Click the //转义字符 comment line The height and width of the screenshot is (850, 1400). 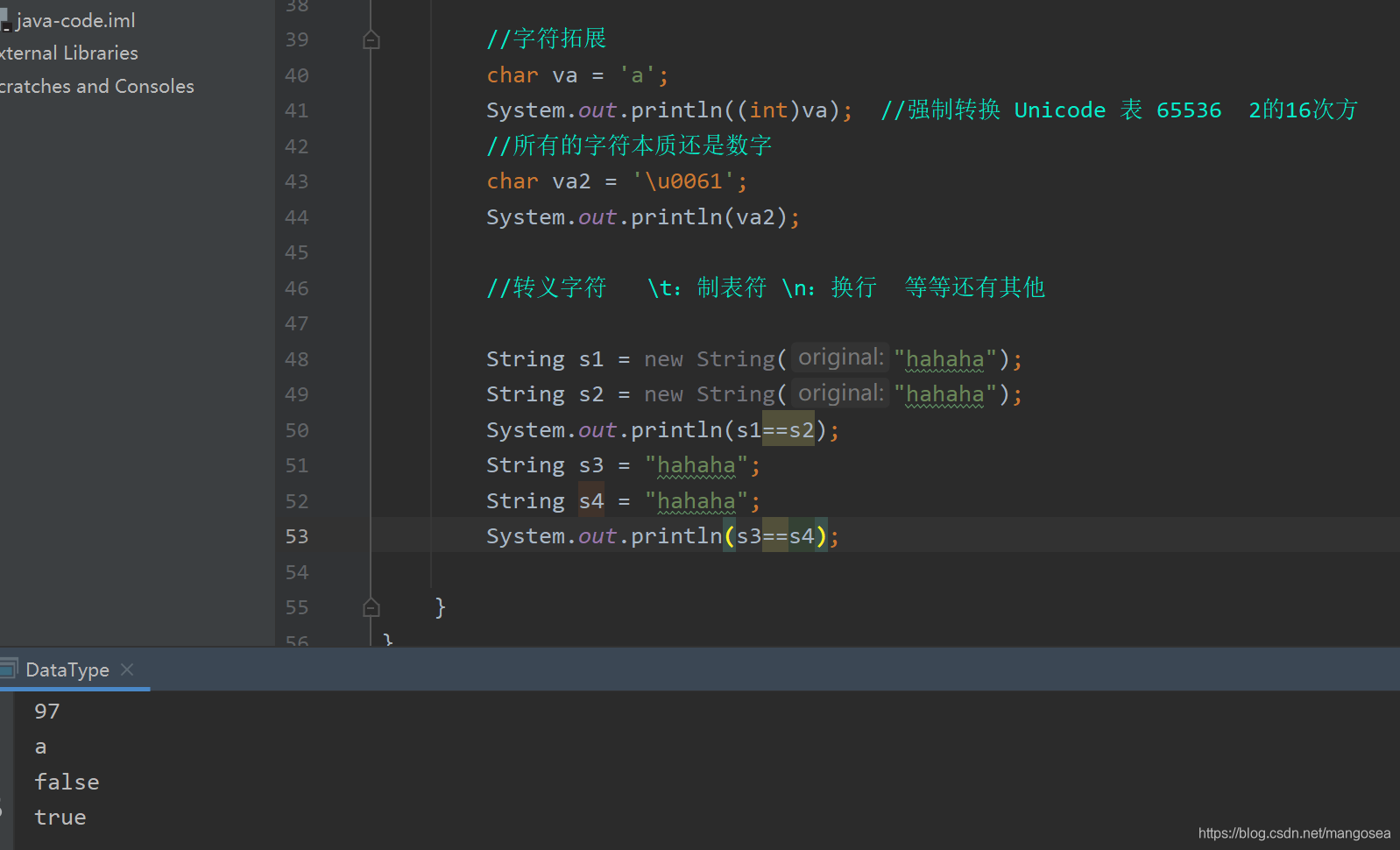pos(766,287)
